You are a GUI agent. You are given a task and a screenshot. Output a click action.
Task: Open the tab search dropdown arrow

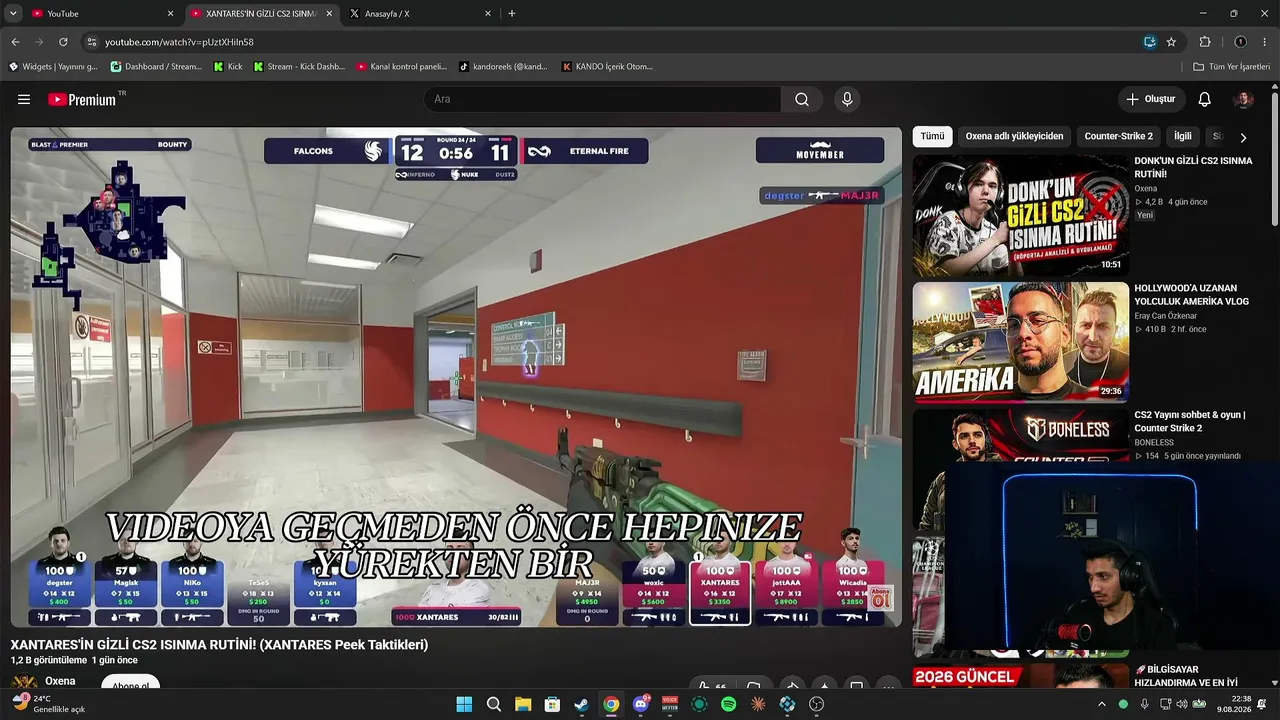pyautogui.click(x=13, y=14)
